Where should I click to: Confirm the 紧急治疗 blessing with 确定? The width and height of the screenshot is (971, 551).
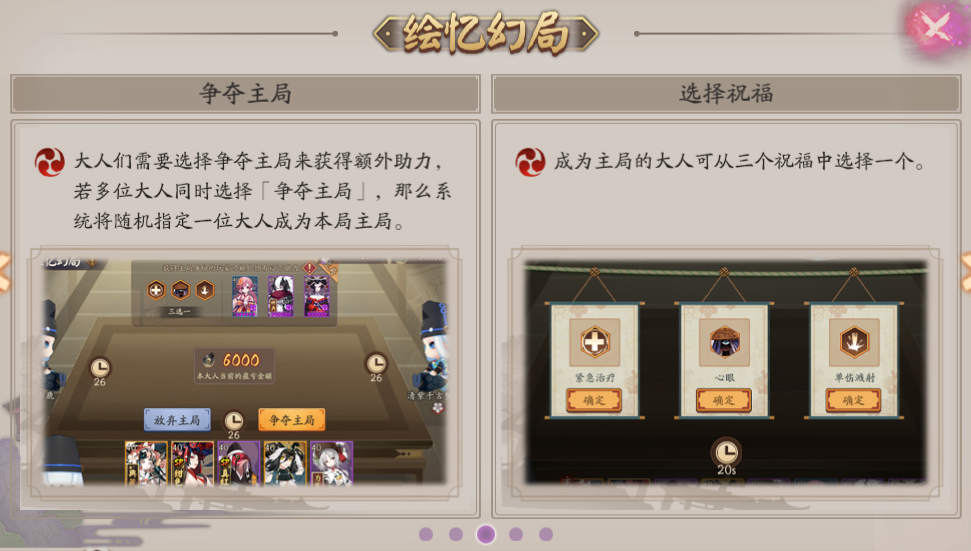click(x=594, y=400)
